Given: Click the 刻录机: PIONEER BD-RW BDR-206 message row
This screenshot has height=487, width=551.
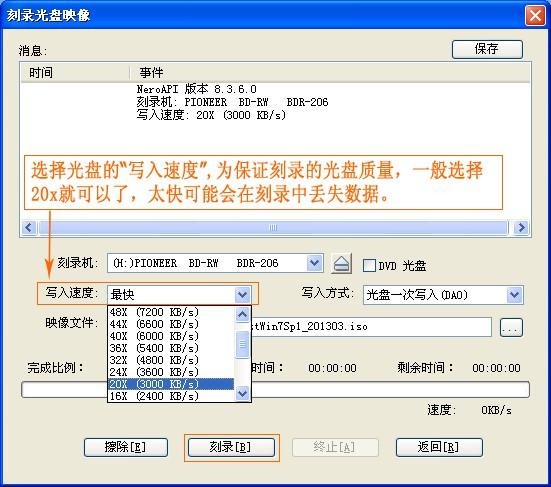Looking at the screenshot, I should click(x=232, y=102).
